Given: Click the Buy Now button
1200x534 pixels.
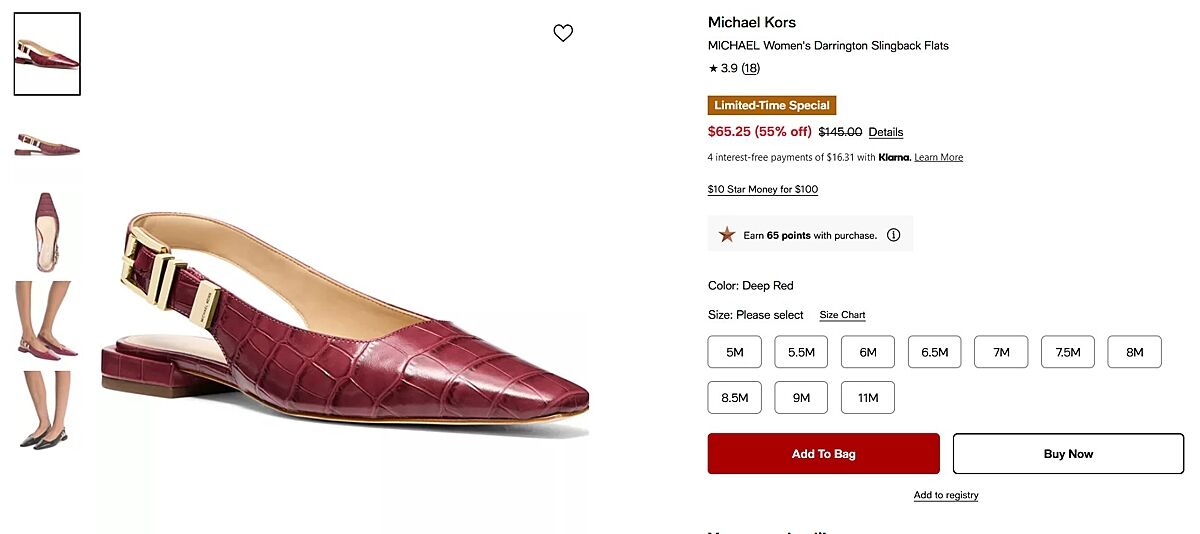Looking at the screenshot, I should (1068, 454).
